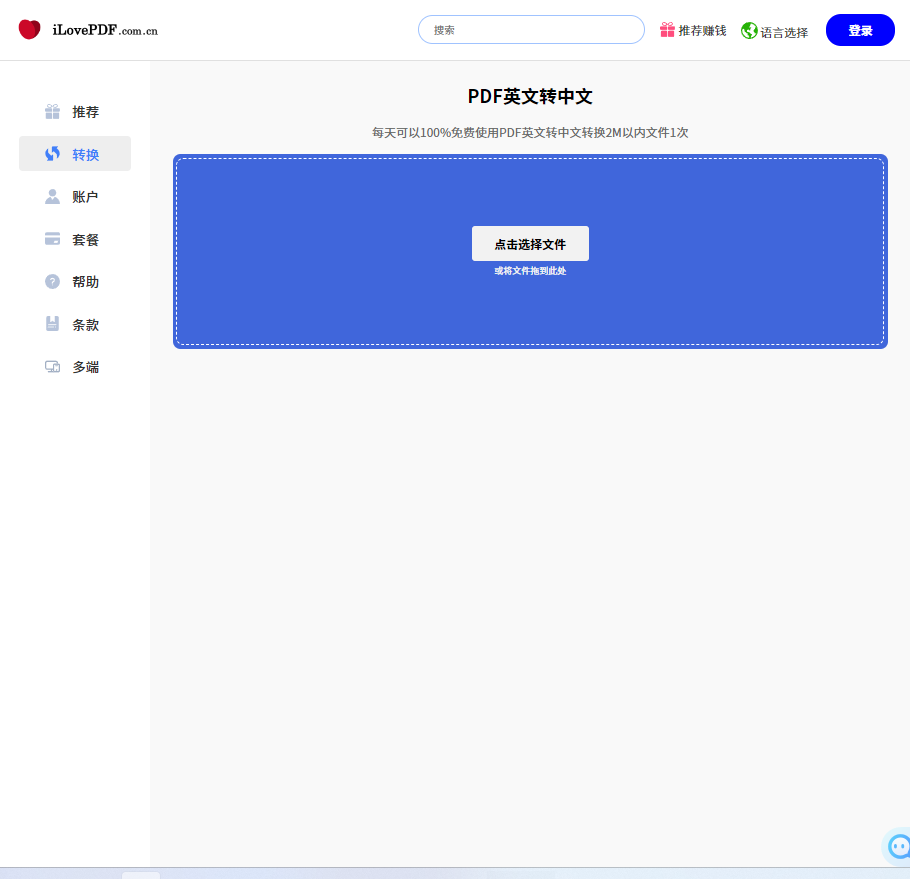Click the blue convert arrows icon
Viewport: 910px width, 879px height.
[52, 154]
